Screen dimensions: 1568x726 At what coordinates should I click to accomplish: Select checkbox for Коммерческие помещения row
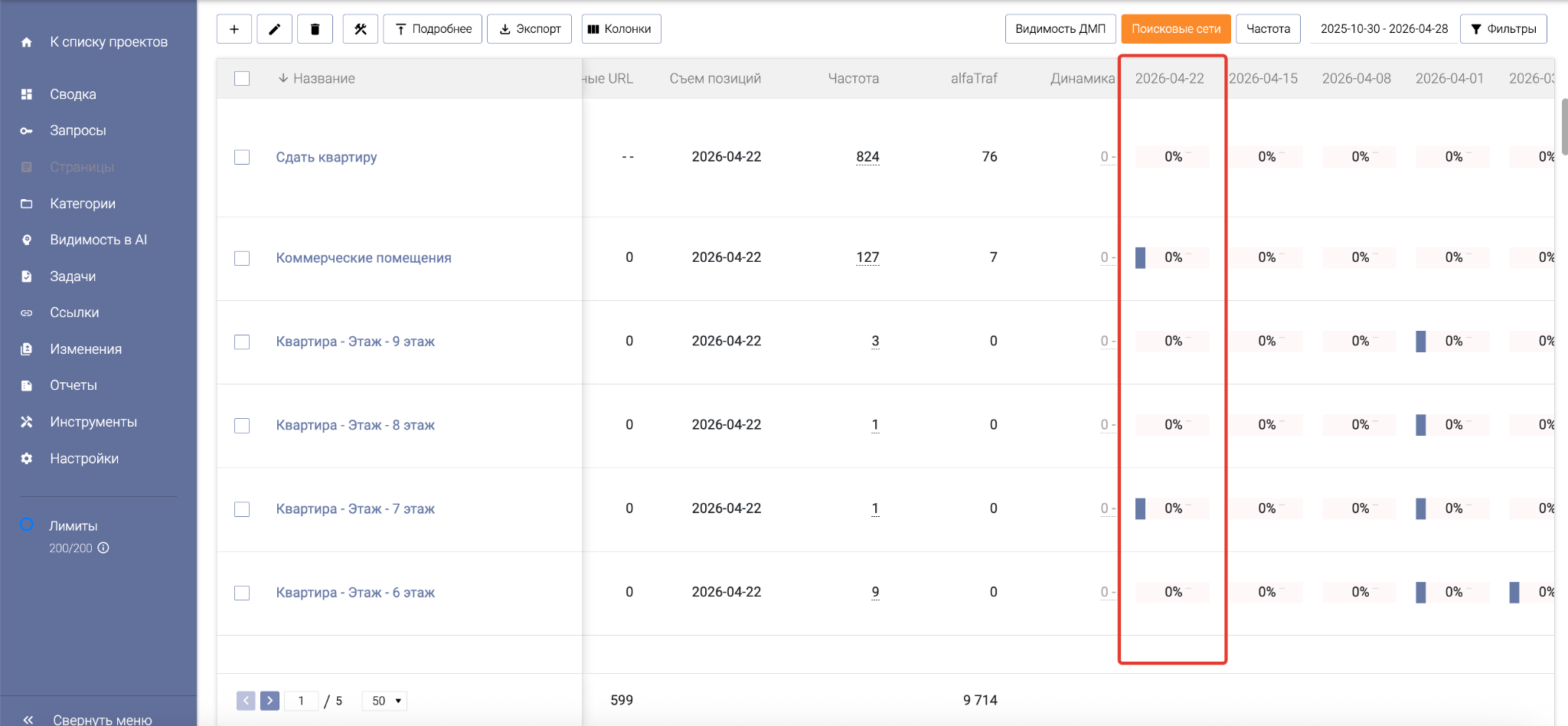click(x=242, y=258)
